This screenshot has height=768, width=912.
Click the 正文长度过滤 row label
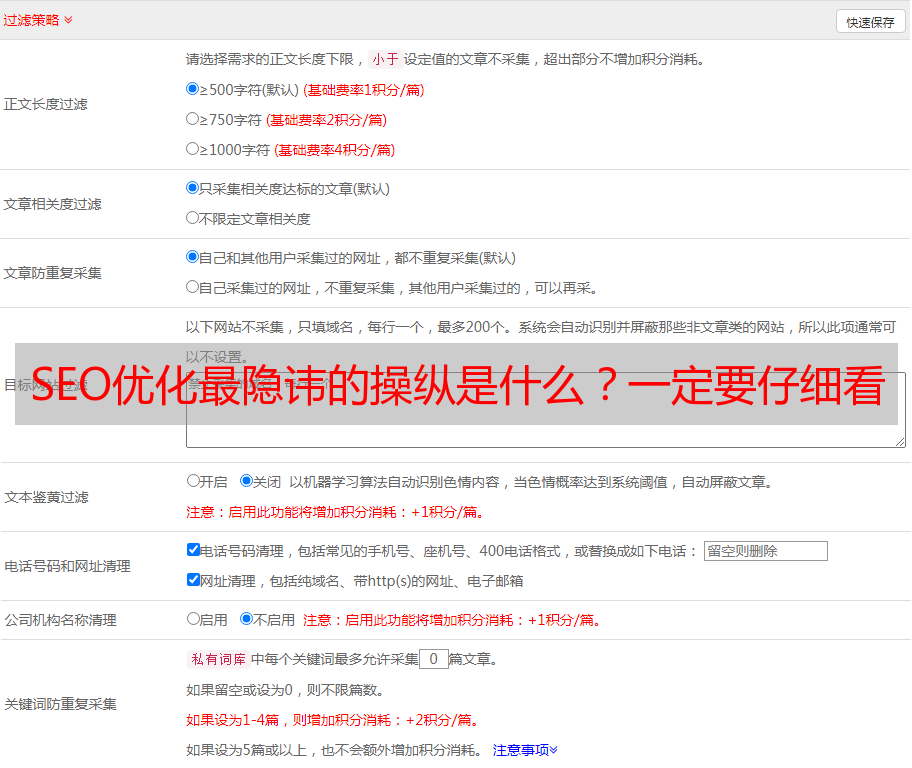(x=45, y=104)
